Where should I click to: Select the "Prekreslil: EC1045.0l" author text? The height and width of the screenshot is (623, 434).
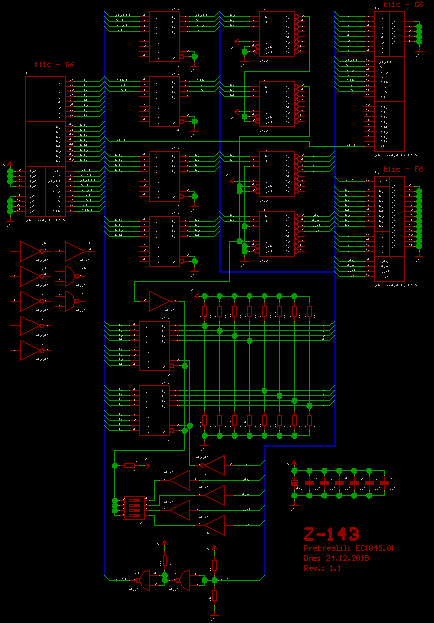point(349,548)
